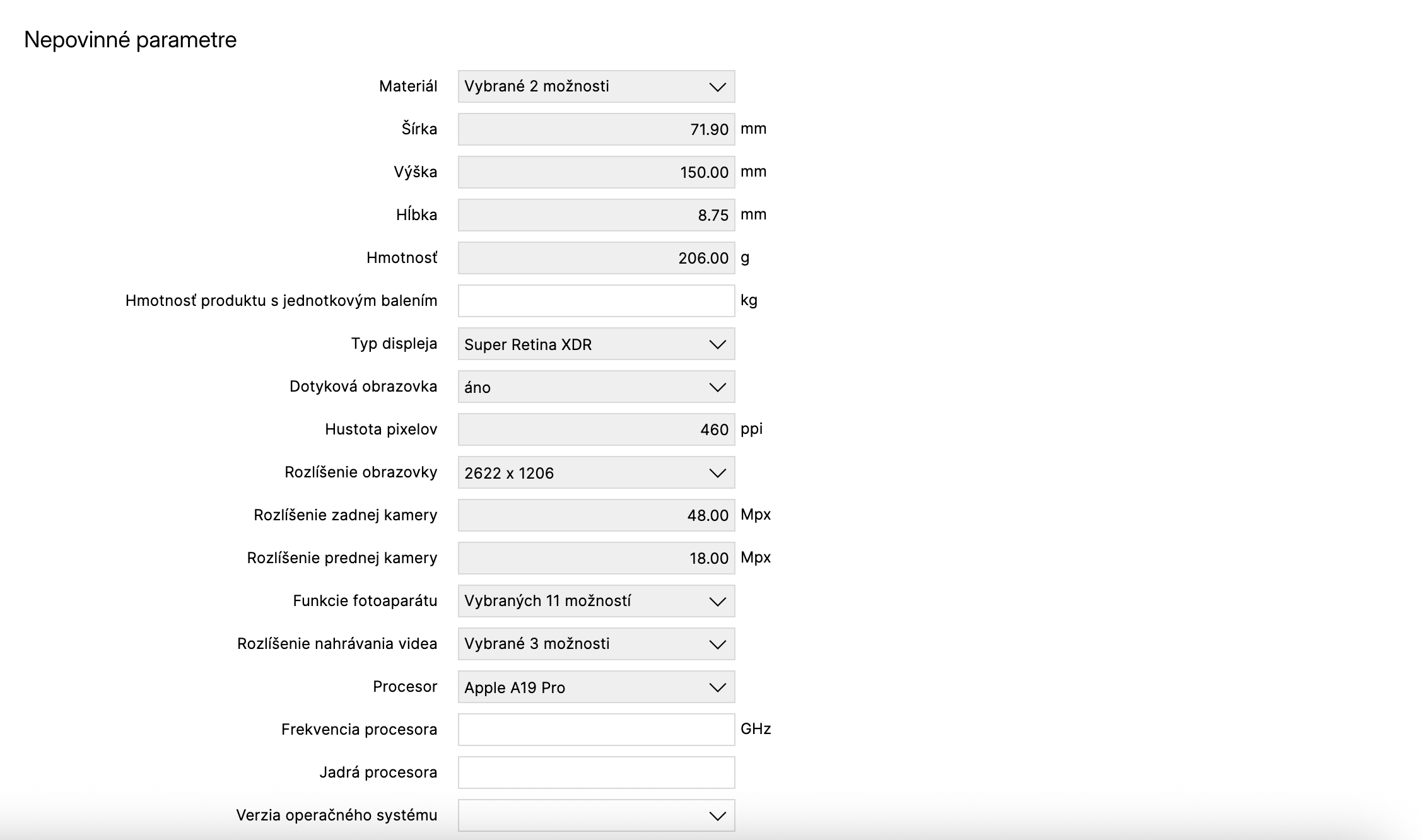Click the Hustota pixelov field
This screenshot has width=1423, height=840.
[x=595, y=429]
